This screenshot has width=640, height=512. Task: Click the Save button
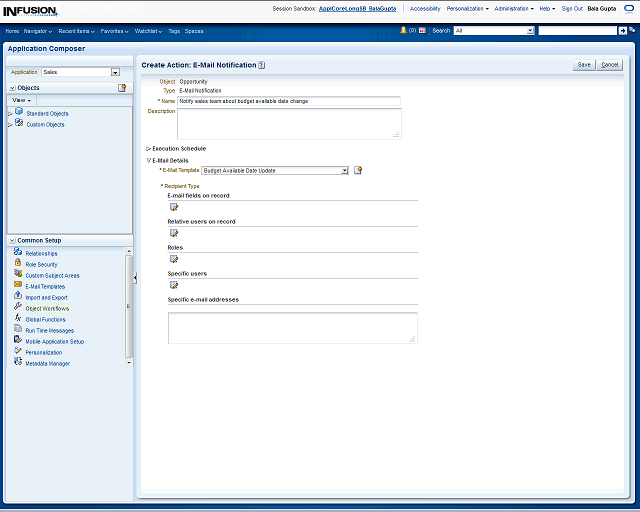[x=583, y=65]
